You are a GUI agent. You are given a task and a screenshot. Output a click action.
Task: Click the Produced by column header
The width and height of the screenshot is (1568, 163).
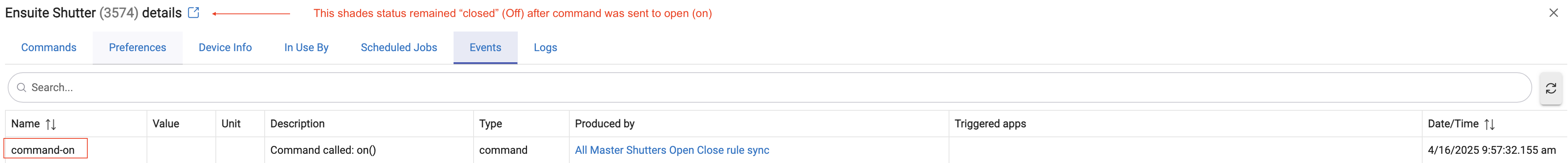604,123
